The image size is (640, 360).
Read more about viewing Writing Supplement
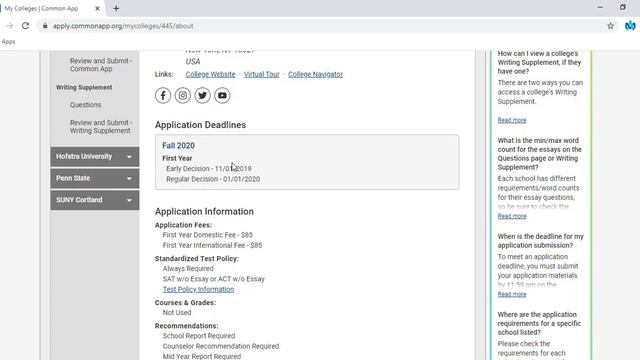coord(512,120)
